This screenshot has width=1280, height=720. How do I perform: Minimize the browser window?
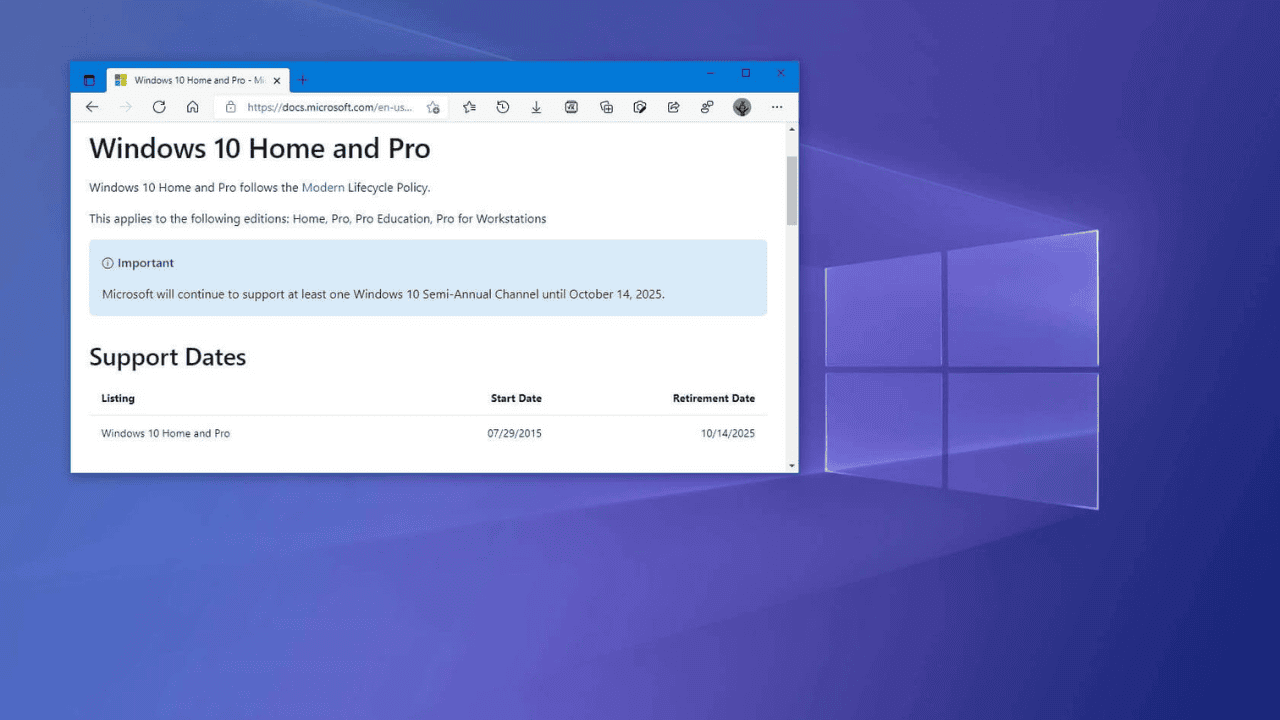711,73
